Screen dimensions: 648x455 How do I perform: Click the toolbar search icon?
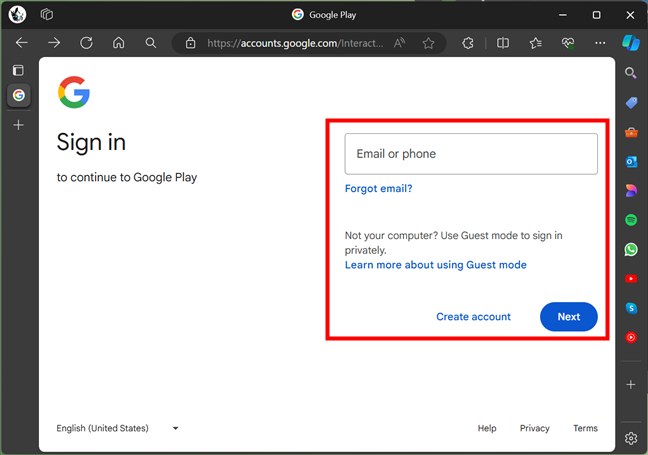pos(151,43)
